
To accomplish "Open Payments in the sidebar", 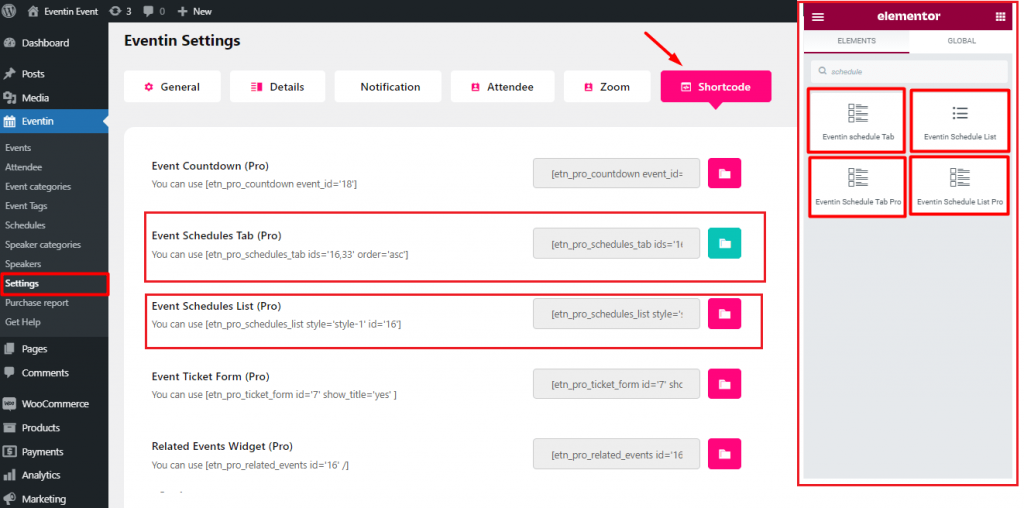I will coord(54,452).
